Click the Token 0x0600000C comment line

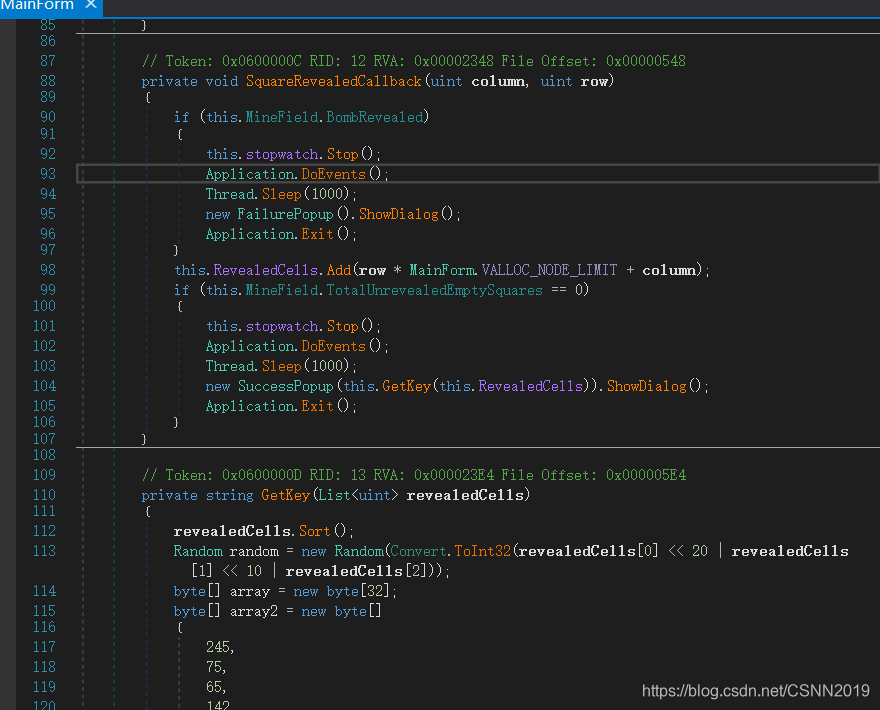click(414, 61)
